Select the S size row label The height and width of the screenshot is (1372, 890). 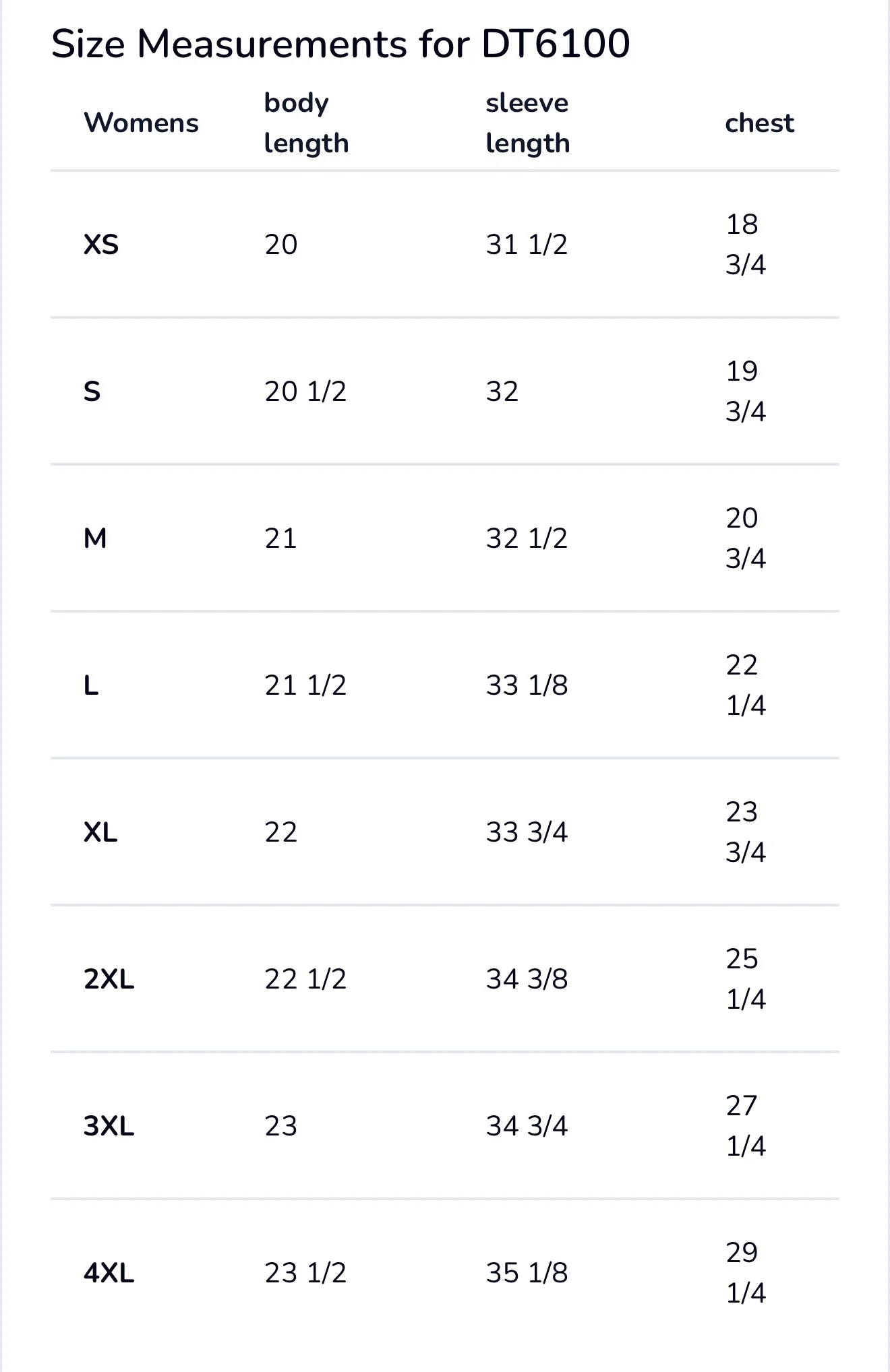click(92, 392)
